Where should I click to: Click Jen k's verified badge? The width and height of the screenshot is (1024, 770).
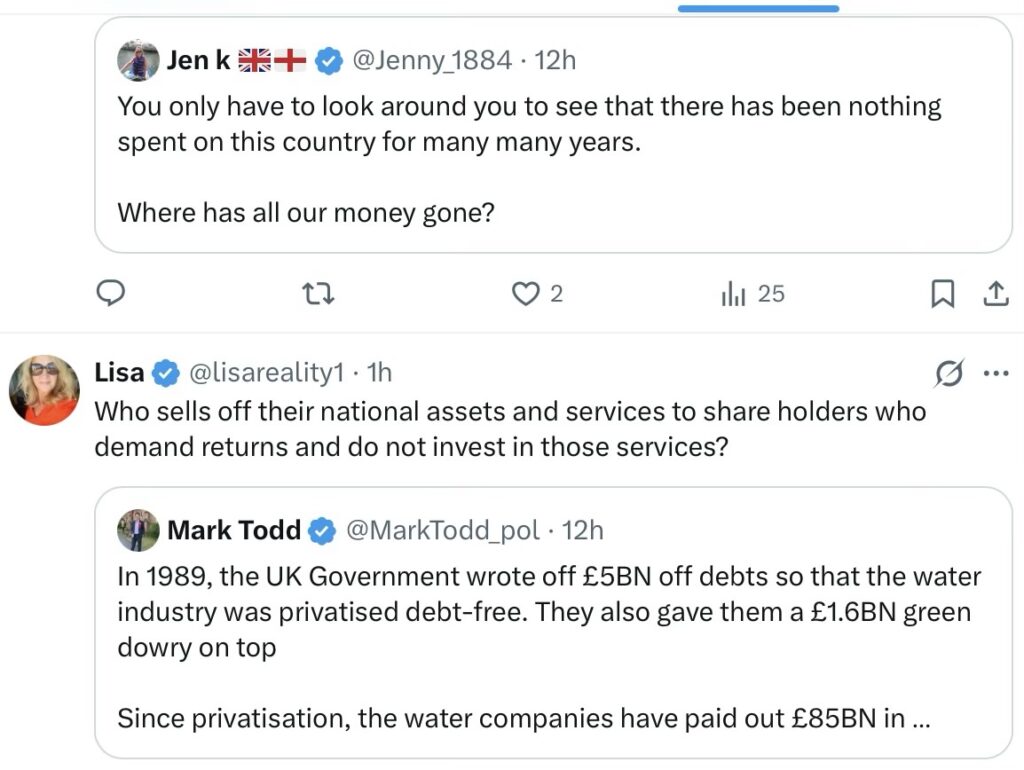pyautogui.click(x=328, y=61)
